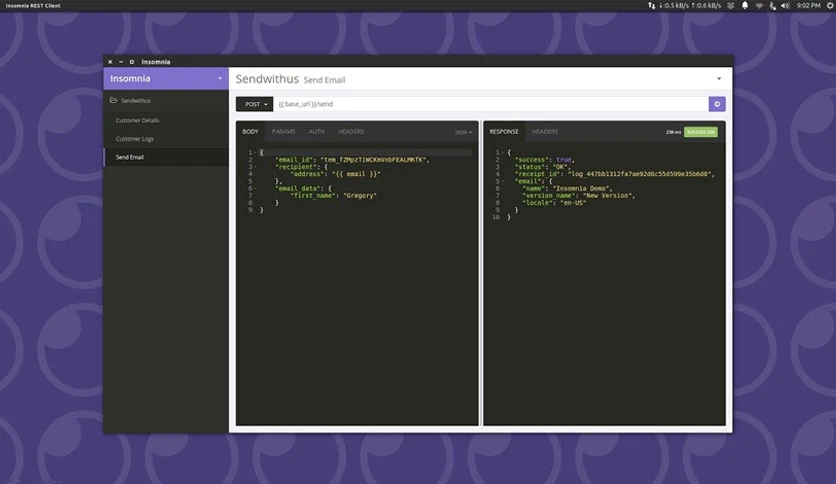Collapse response root object on line 1

502,152
